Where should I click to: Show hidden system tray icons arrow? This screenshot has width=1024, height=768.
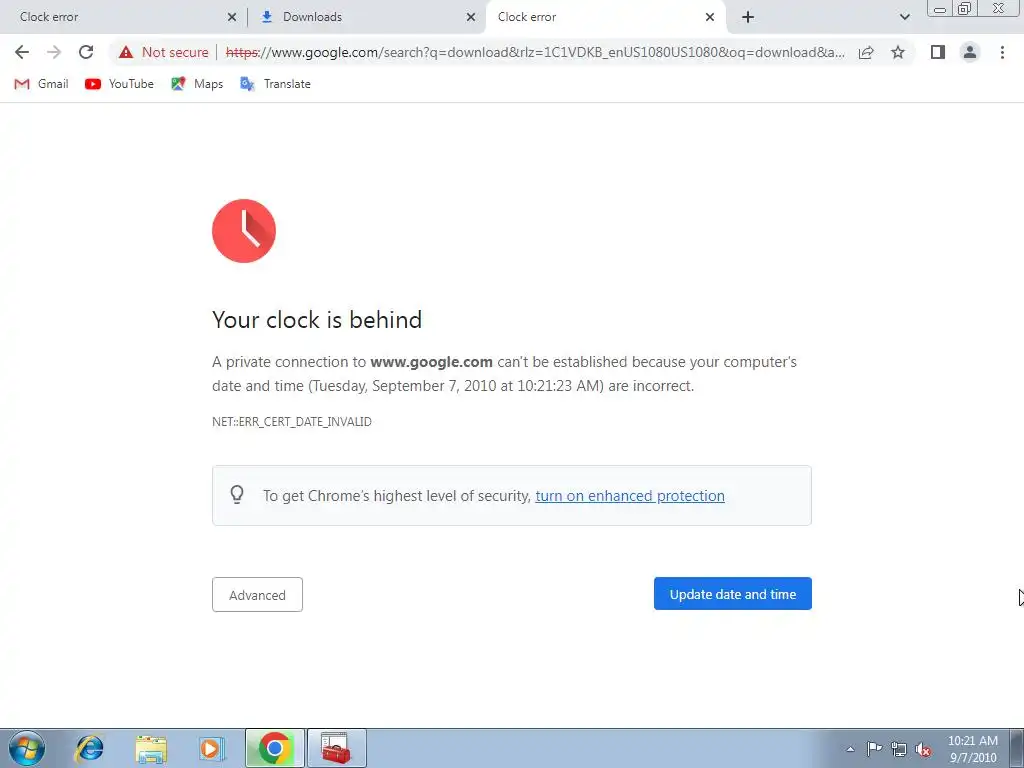[x=850, y=749]
